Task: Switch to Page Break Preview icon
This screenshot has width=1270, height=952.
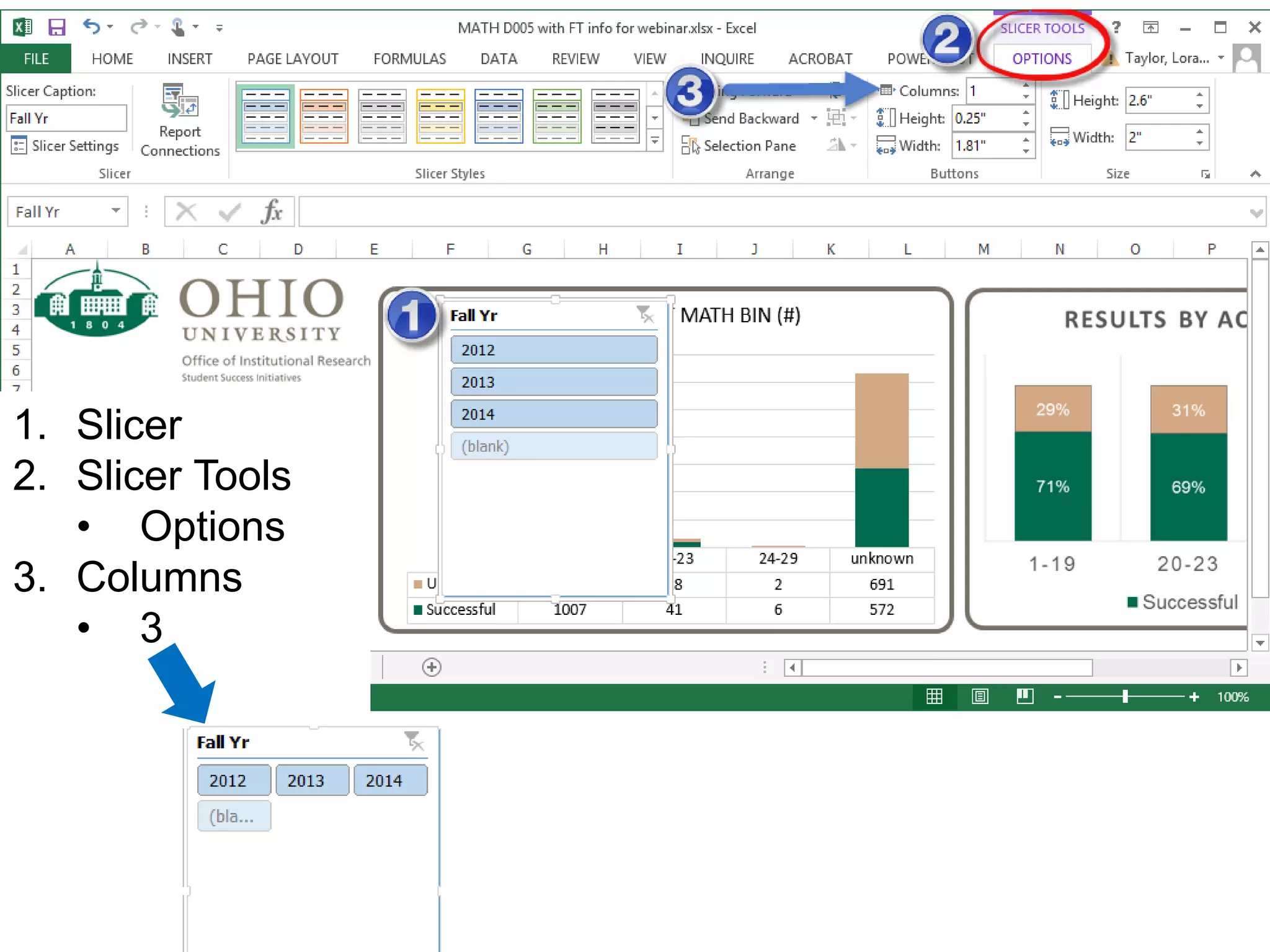Action: pos(1025,697)
